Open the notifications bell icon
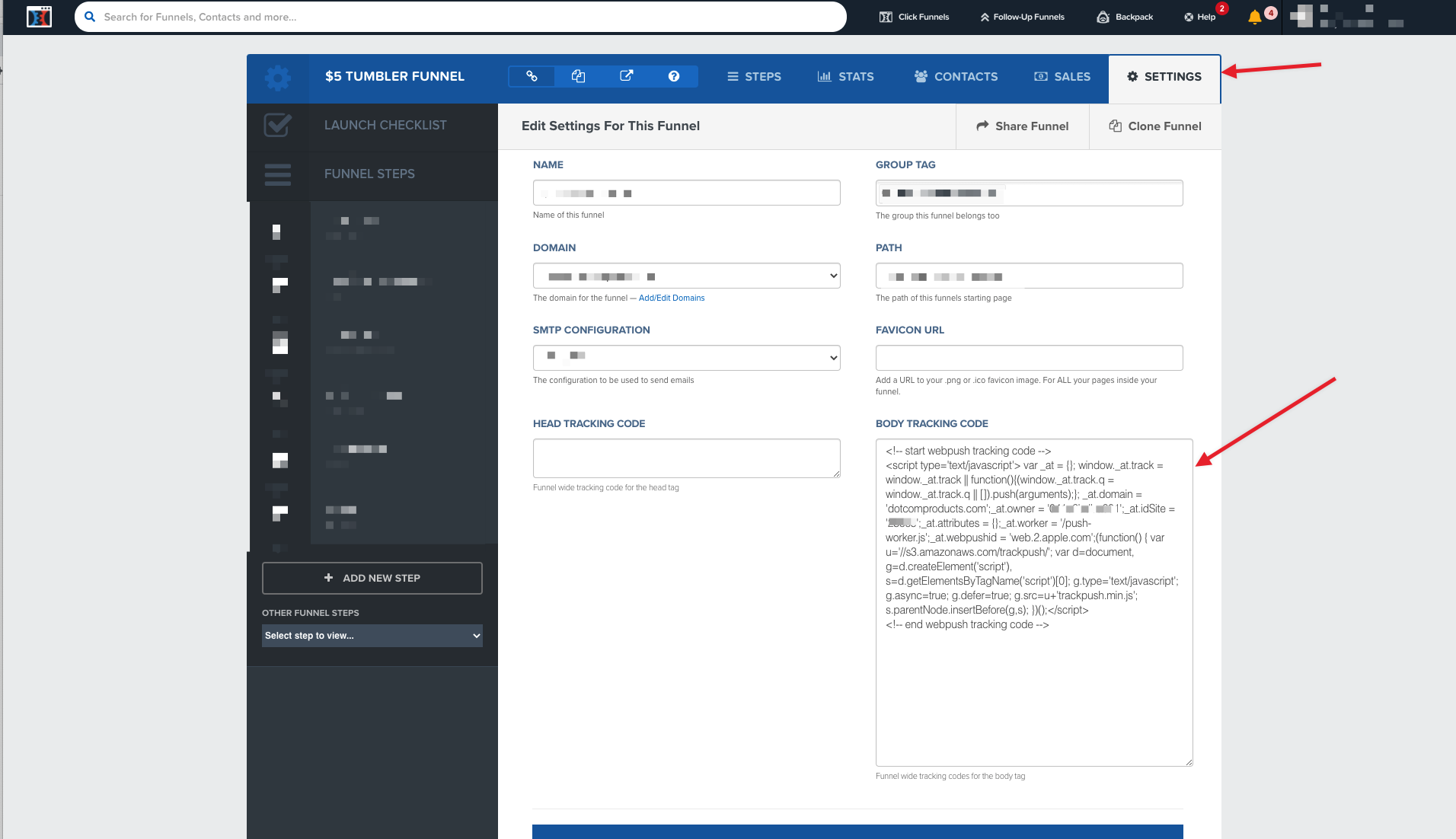 point(1254,17)
